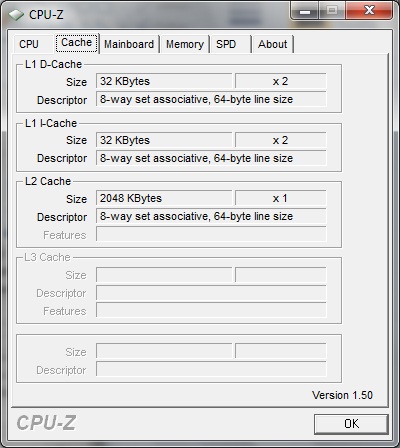Click L1 D-Cache x 2 count field
400x448 pixels.
tap(280, 81)
